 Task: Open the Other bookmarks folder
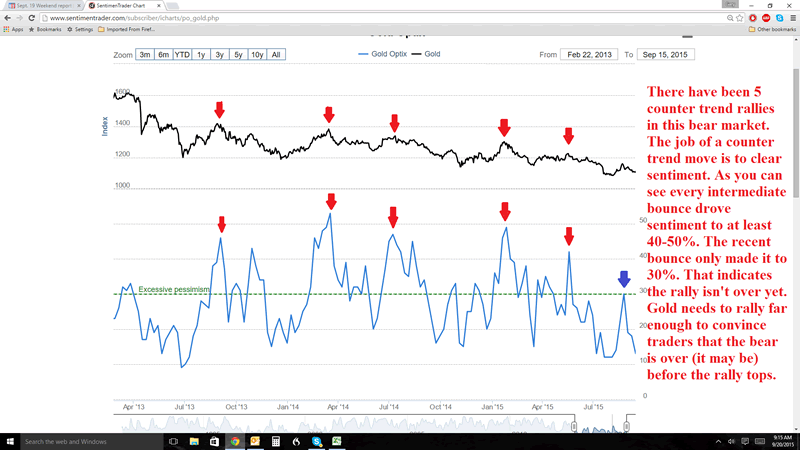point(771,30)
